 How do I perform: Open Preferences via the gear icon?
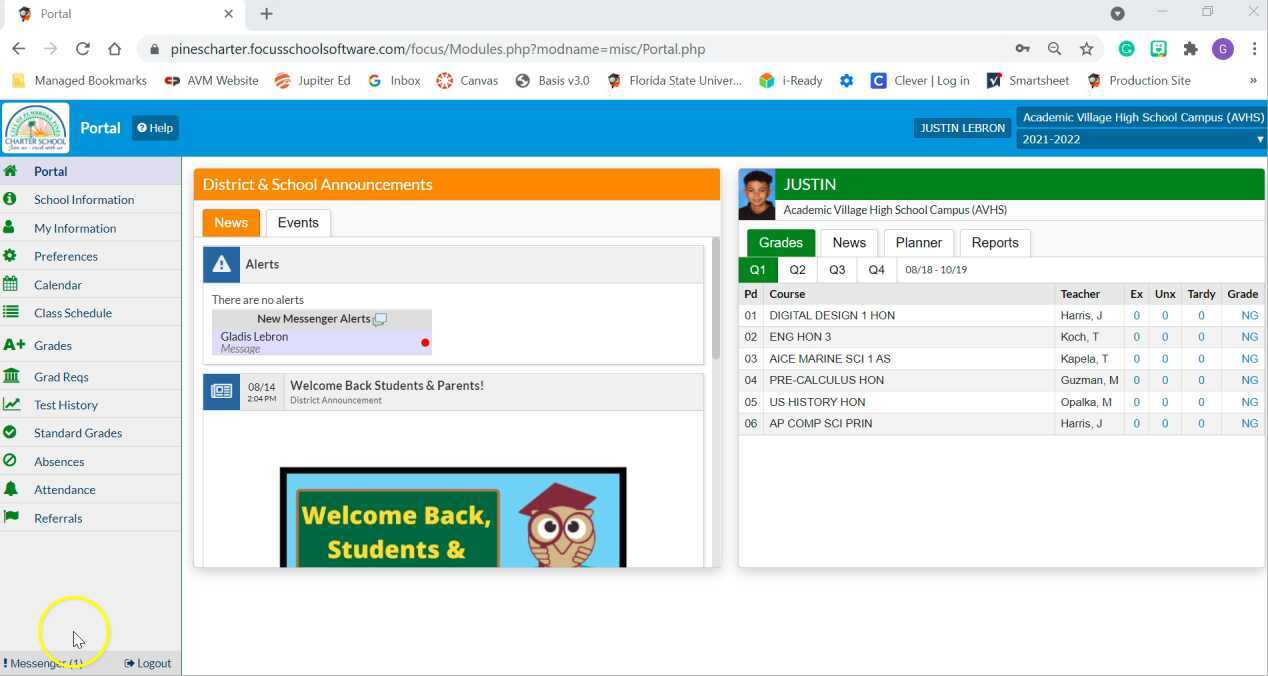point(9,256)
